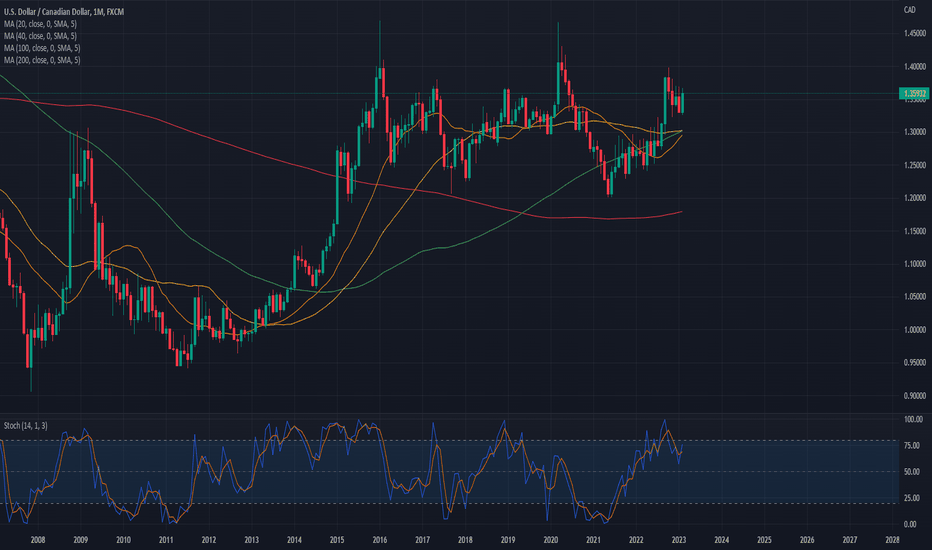Click the 100.00 stochastic scale label
The image size is (932, 550).
click(913, 420)
